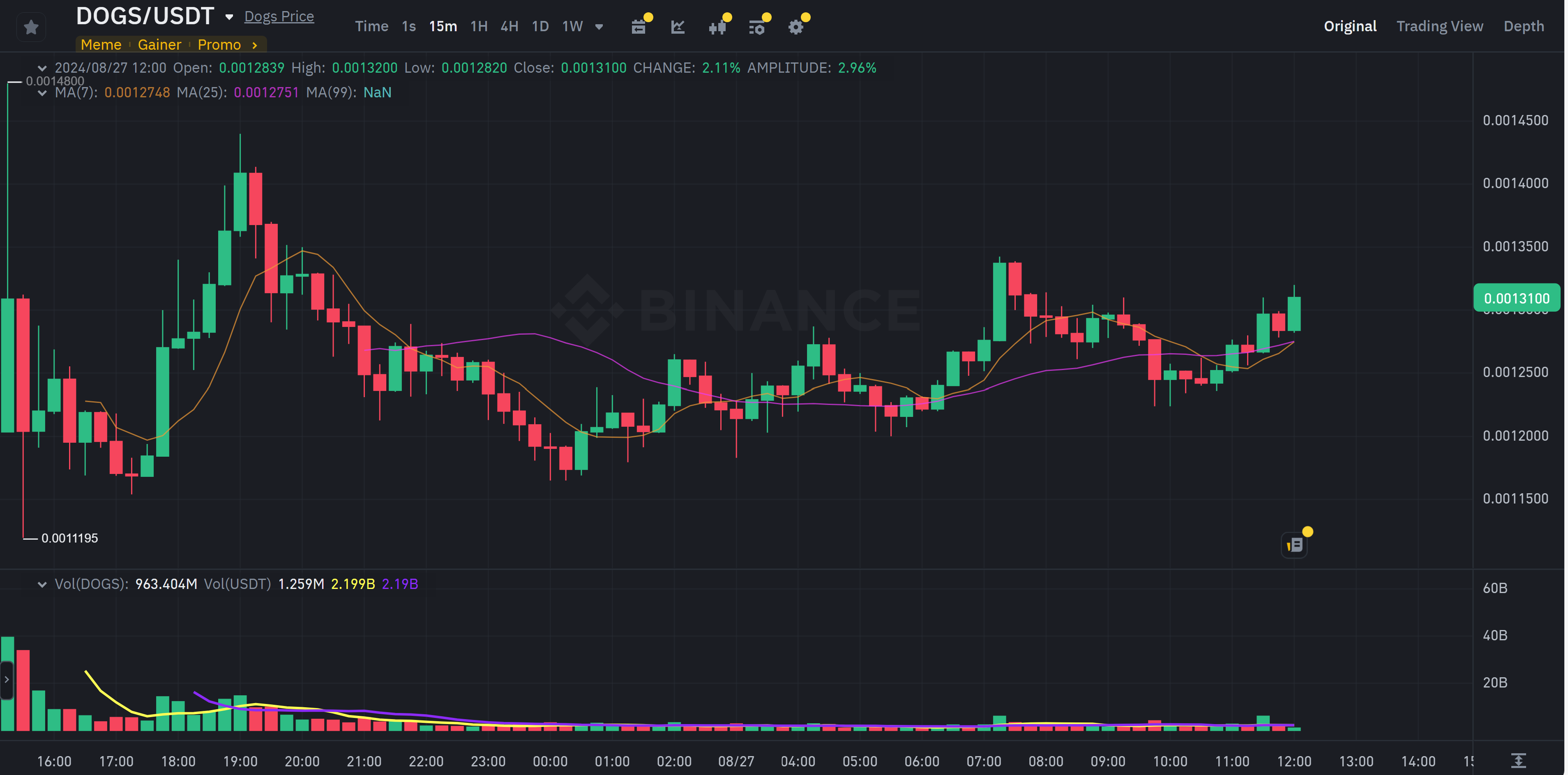Select the 15m interval
Image resolution: width=1568 pixels, height=775 pixels.
pyautogui.click(x=443, y=26)
